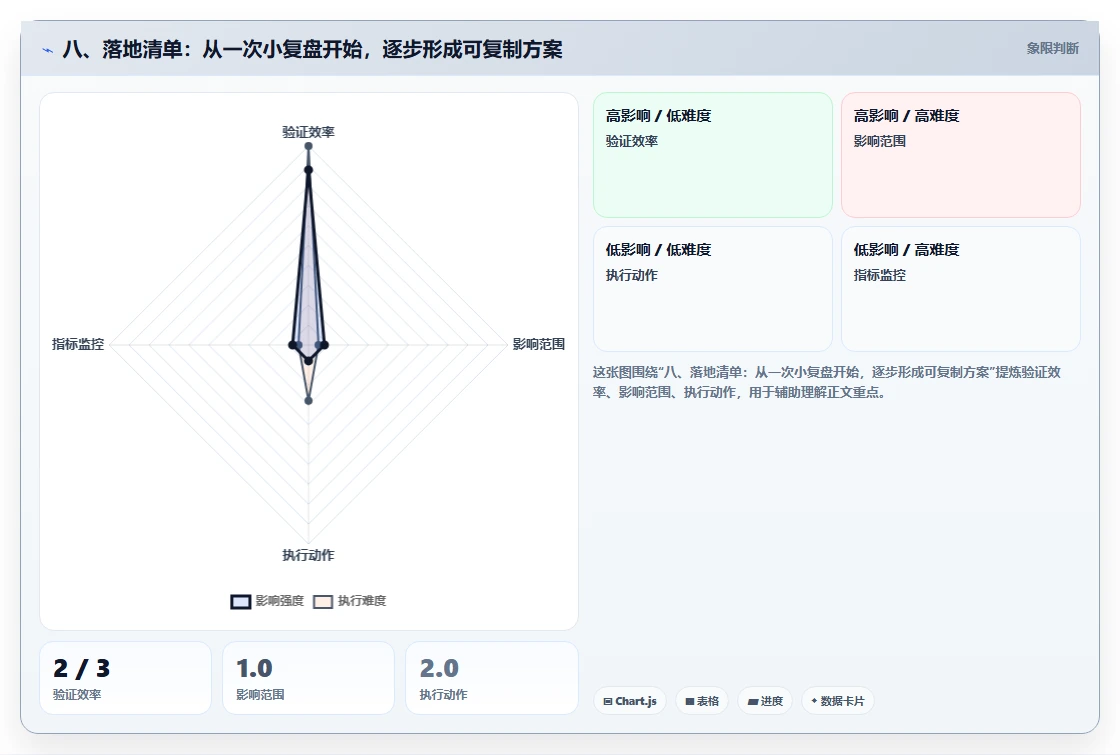
Task: Click the 执行动作 radar axis label
Action: 308,555
